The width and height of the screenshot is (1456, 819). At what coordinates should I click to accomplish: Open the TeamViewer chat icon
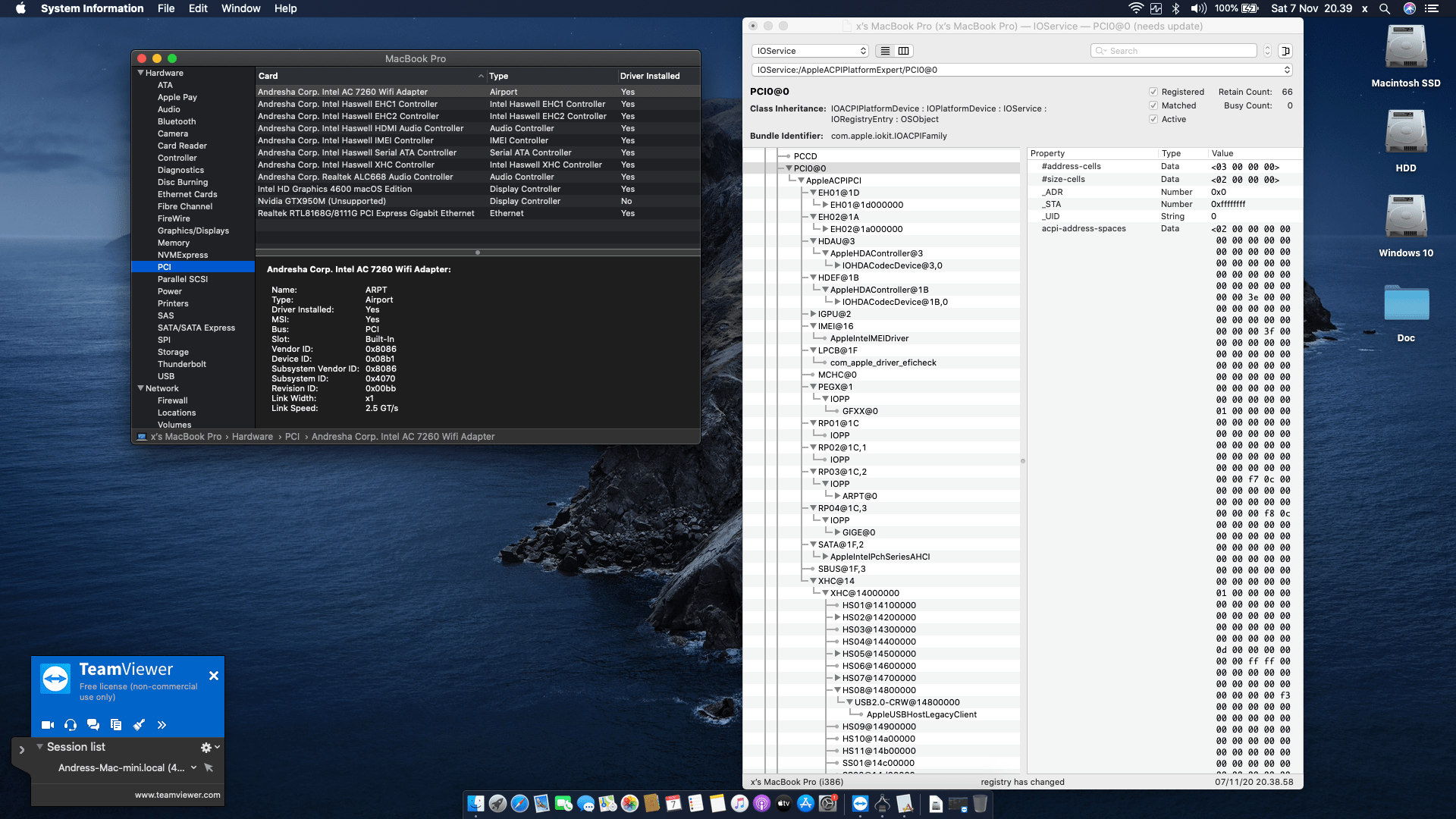[x=93, y=725]
